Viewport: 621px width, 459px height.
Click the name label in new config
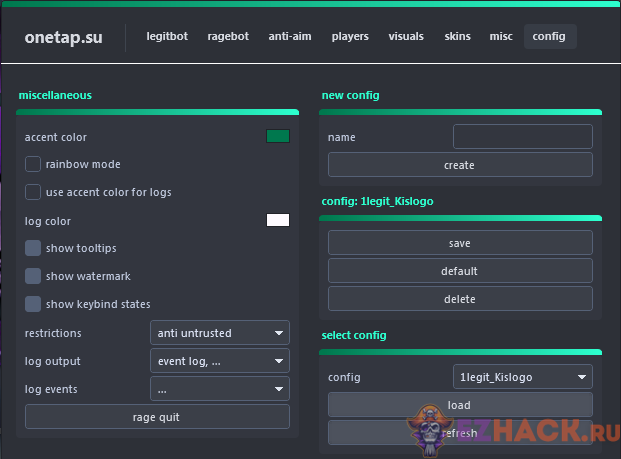click(x=341, y=137)
